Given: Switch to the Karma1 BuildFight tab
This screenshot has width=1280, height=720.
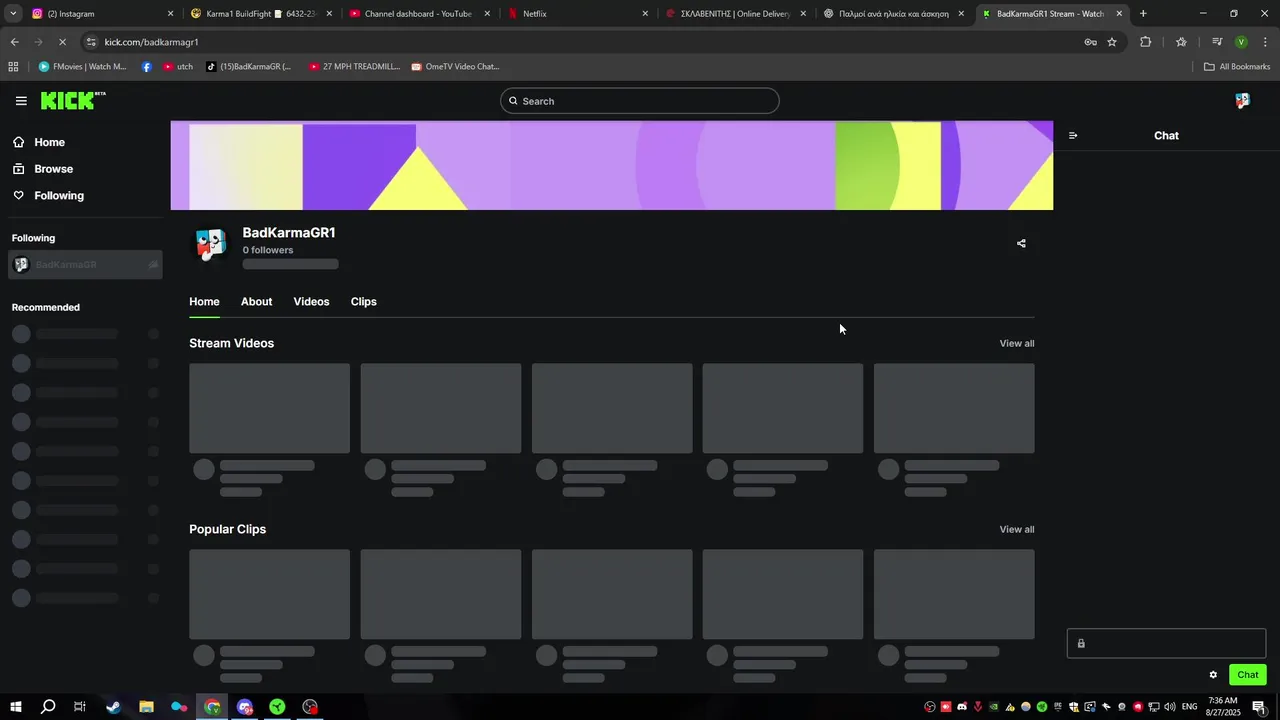Looking at the screenshot, I should point(260,14).
